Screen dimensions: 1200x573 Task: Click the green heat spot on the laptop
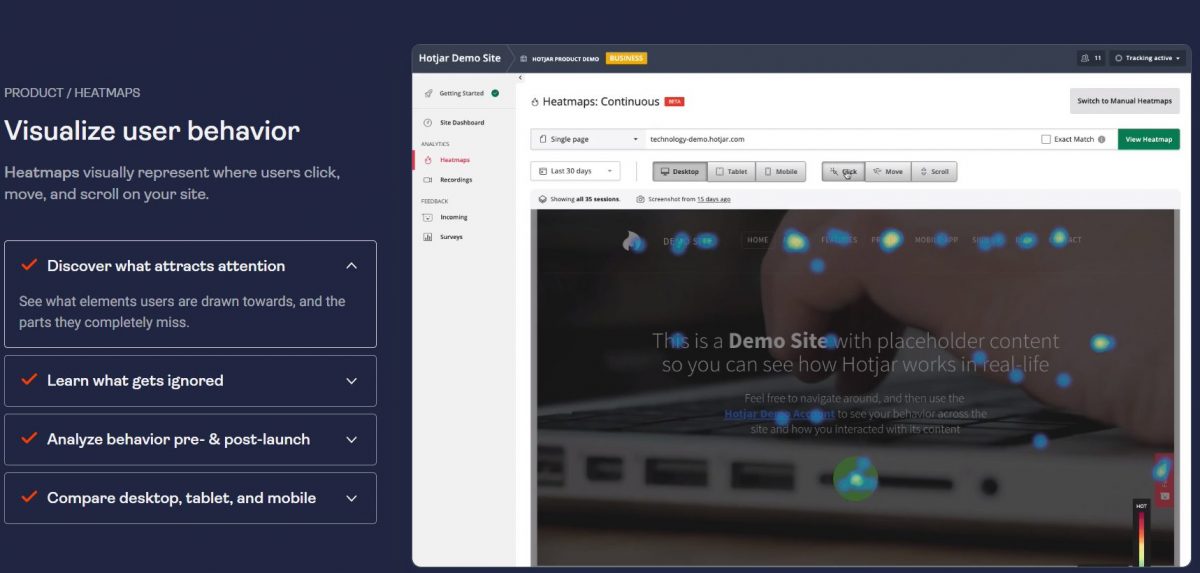point(855,478)
